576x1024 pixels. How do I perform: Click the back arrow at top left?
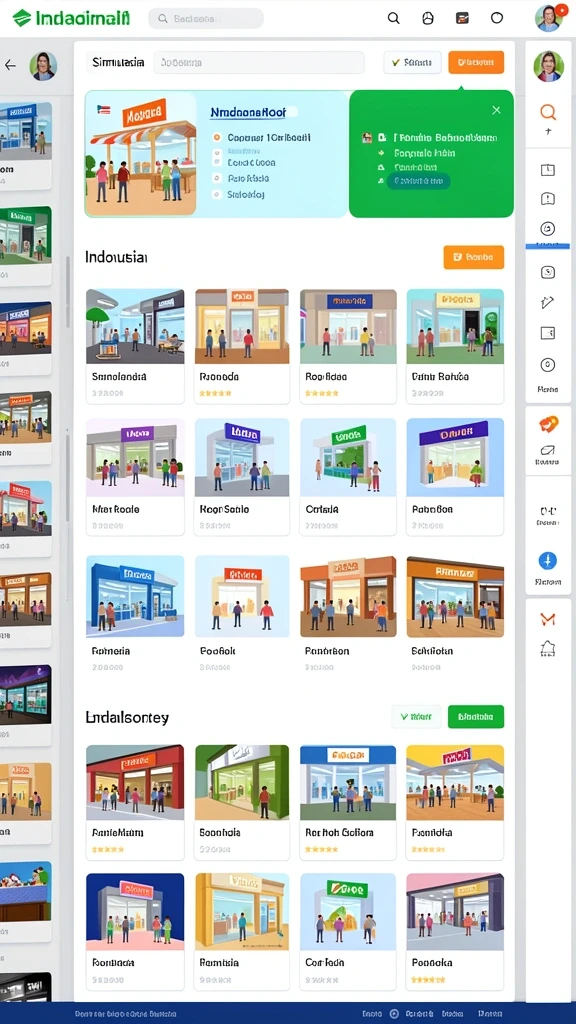pos(10,65)
